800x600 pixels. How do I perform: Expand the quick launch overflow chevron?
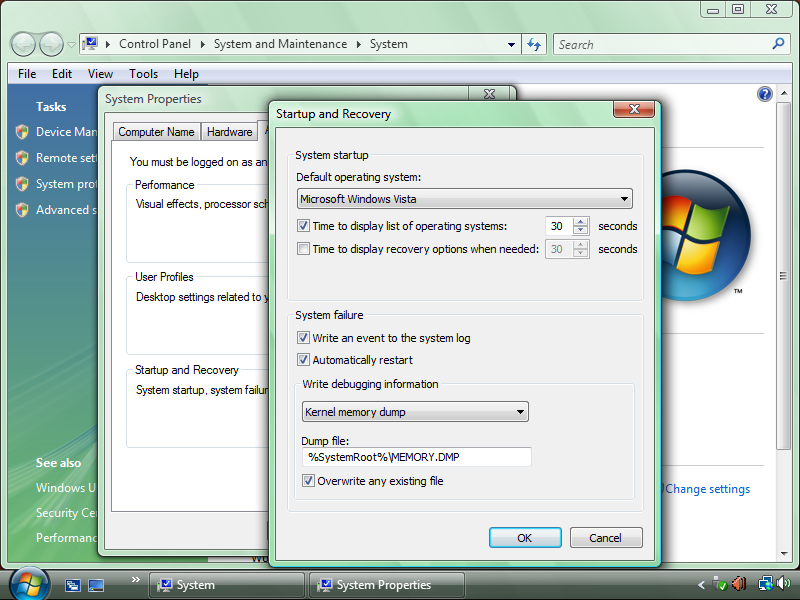(136, 580)
